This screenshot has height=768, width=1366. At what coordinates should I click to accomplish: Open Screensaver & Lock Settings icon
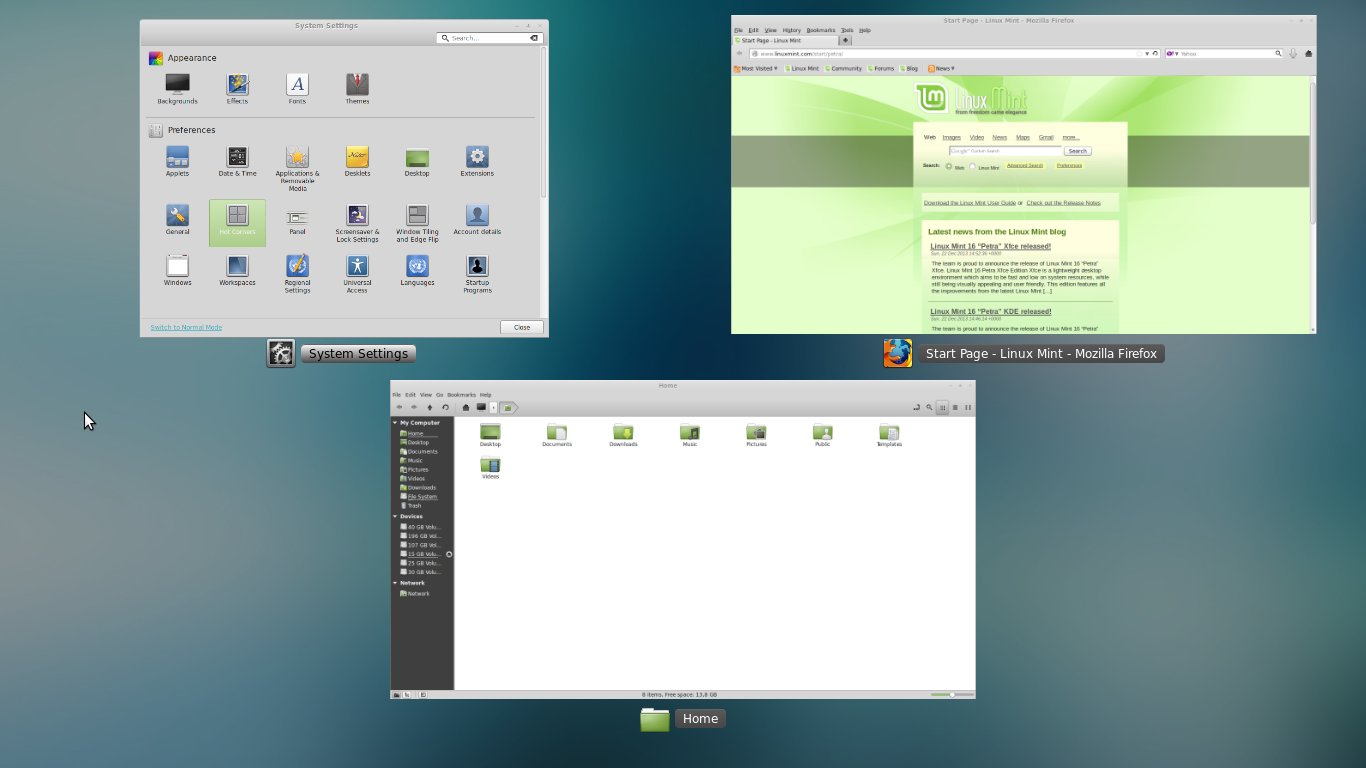tap(357, 217)
